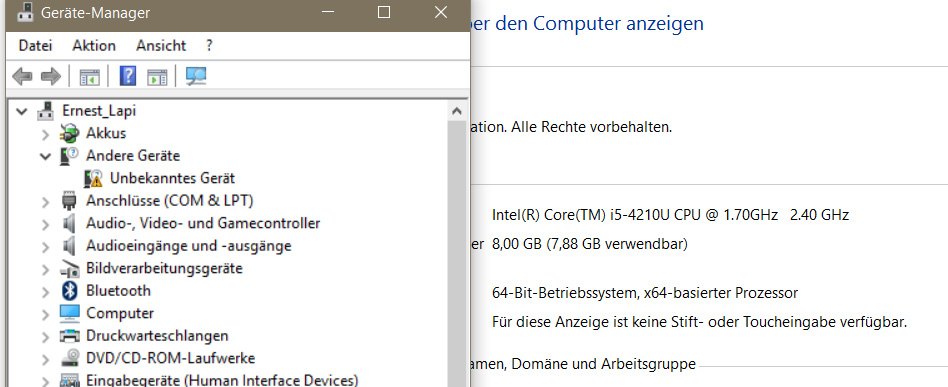Open the ? help menu
The height and width of the screenshot is (387, 948).
pyautogui.click(x=209, y=45)
